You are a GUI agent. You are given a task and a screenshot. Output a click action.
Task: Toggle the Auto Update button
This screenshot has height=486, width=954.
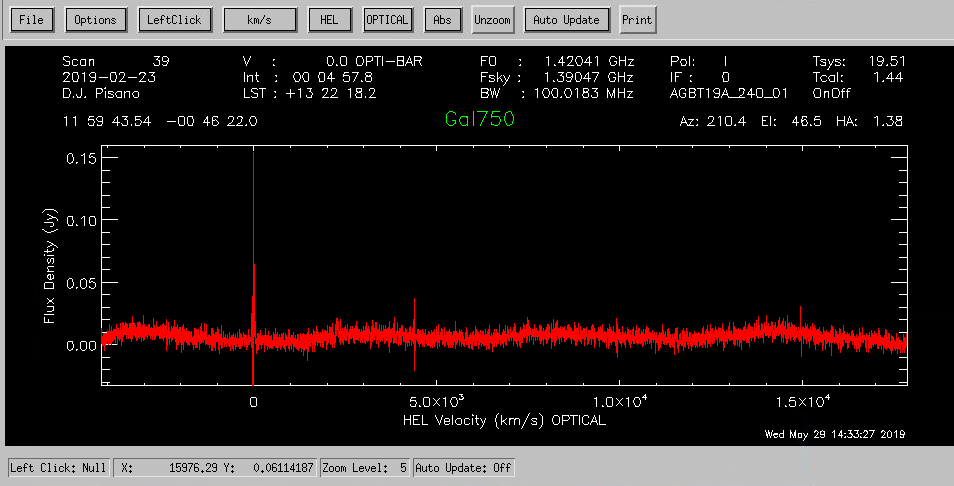tap(566, 20)
